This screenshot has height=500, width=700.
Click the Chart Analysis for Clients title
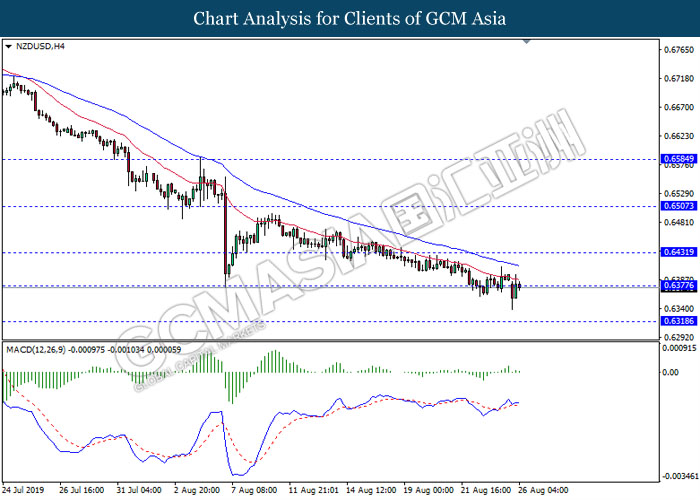click(350, 19)
